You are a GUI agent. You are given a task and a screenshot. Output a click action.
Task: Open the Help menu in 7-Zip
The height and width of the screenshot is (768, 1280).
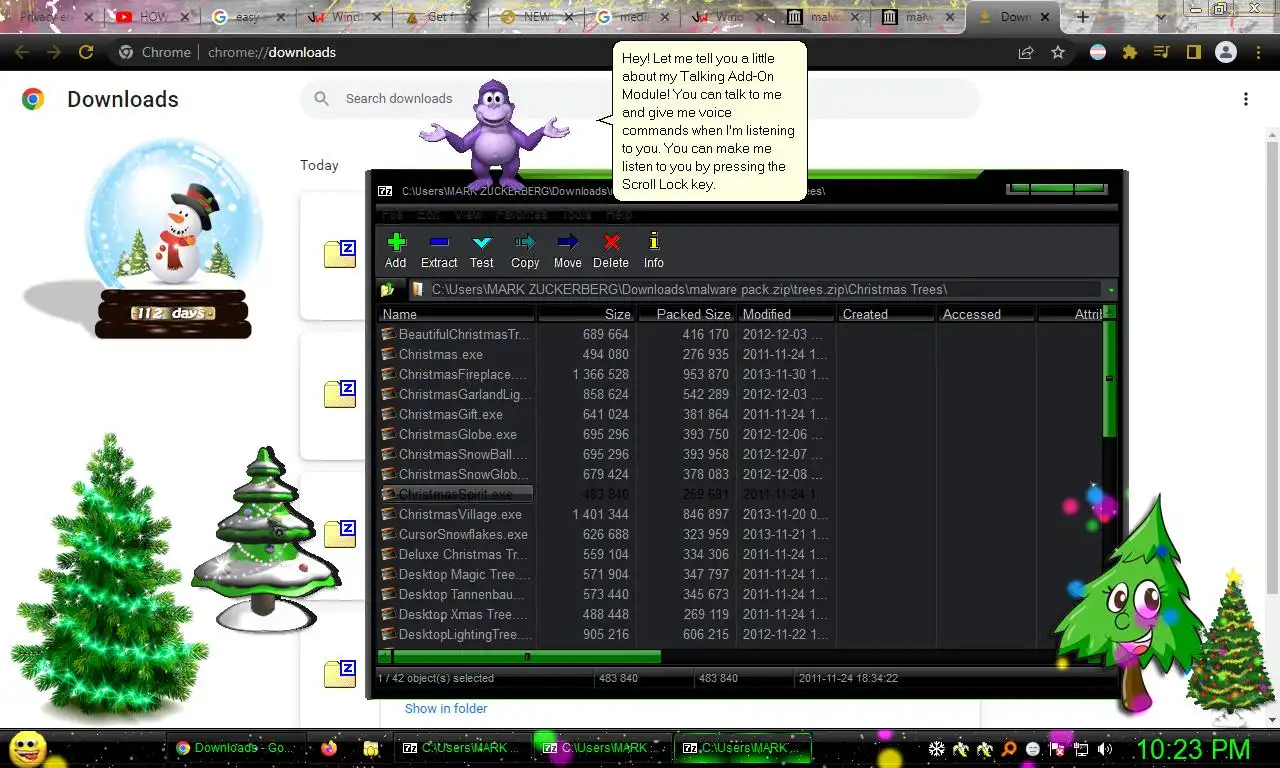[619, 214]
